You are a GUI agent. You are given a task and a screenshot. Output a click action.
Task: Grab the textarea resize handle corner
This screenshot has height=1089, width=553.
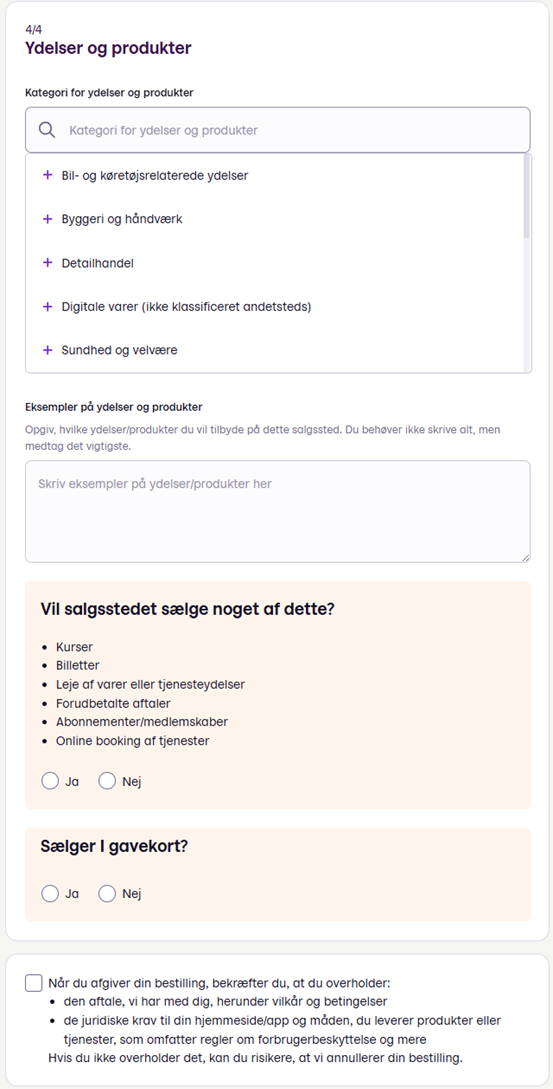pyautogui.click(x=525, y=557)
